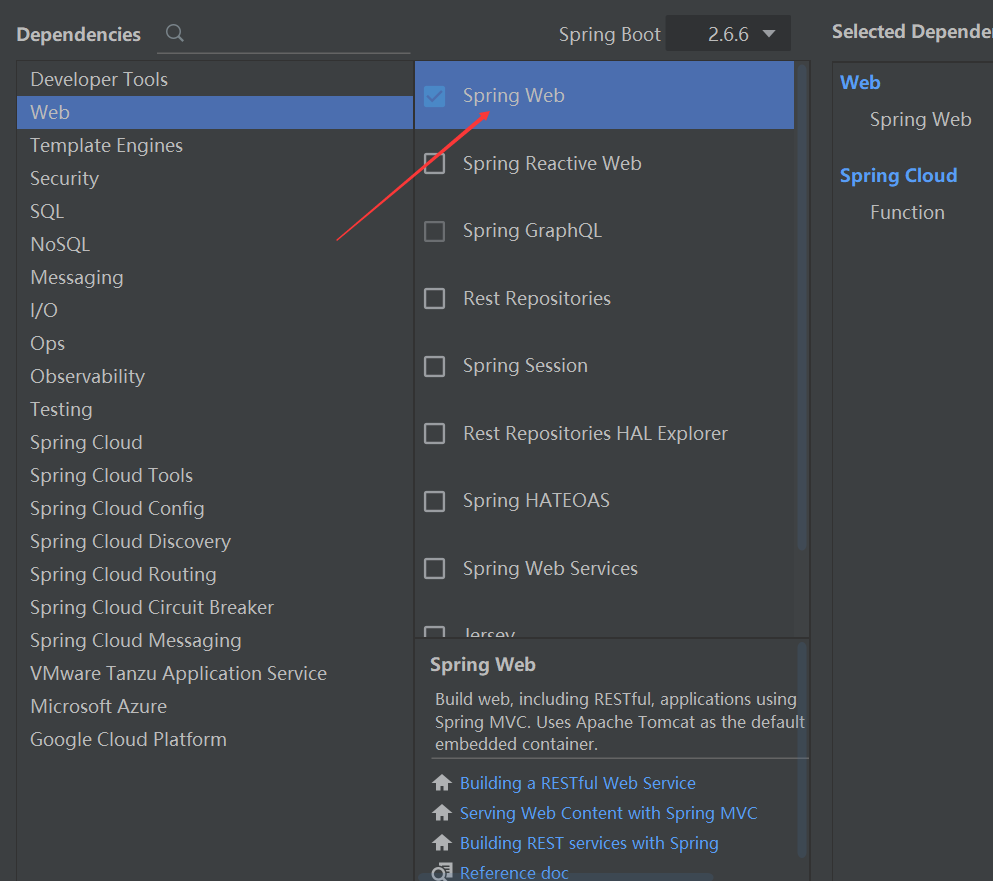Choose the Google Cloud Platform category

pyautogui.click(x=215, y=739)
